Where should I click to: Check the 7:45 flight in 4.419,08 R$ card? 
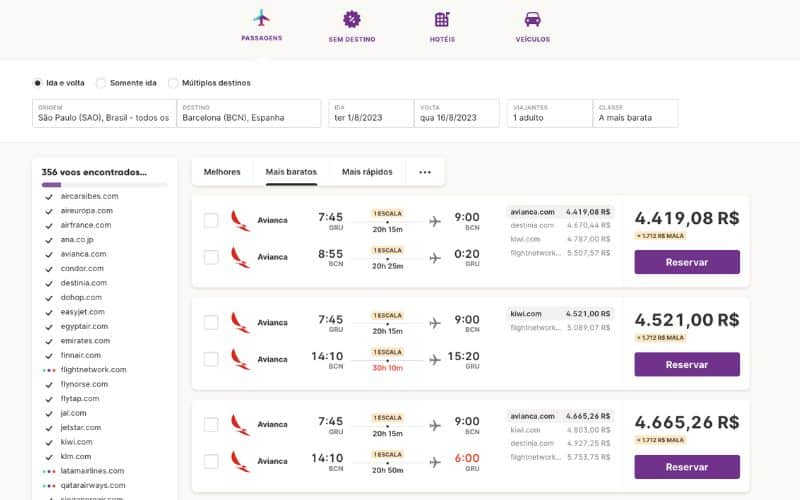(x=211, y=220)
